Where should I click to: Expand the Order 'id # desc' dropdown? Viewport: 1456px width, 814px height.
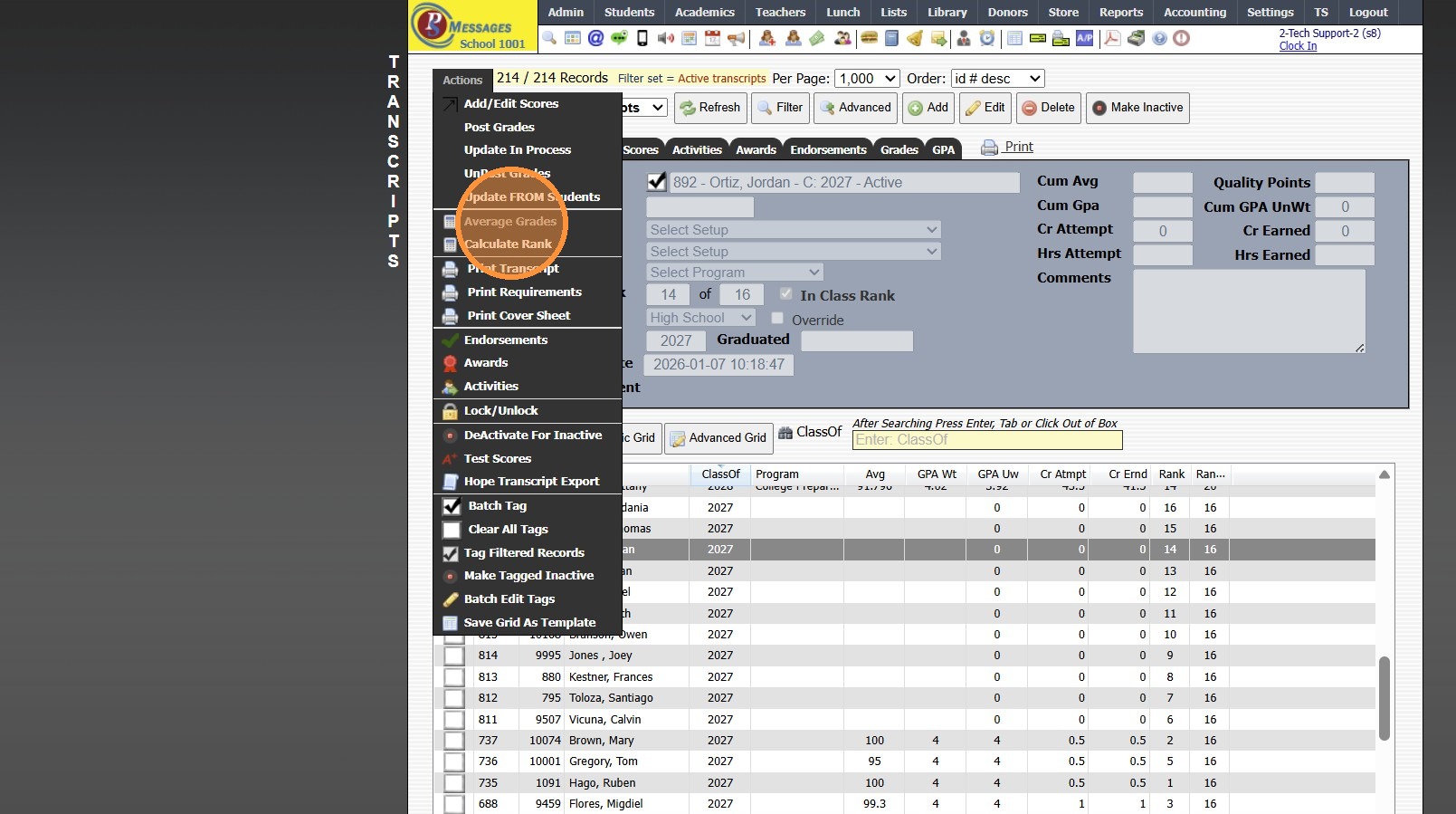coord(997,79)
